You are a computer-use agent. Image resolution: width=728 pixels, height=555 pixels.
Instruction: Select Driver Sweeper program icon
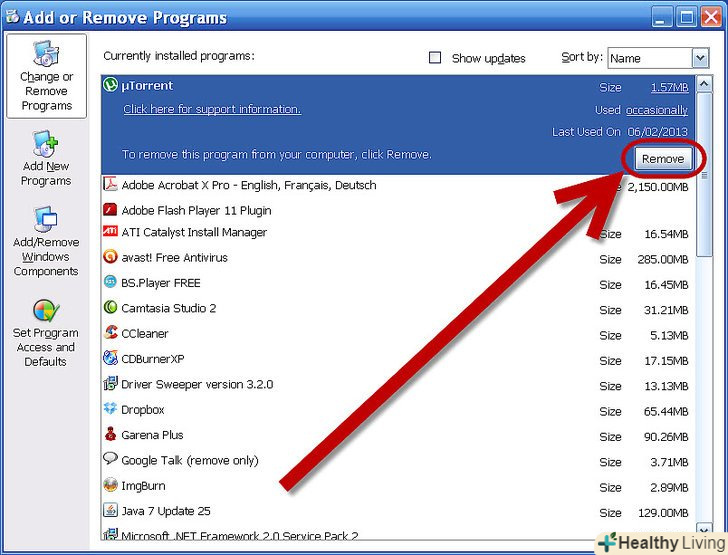click(x=110, y=383)
